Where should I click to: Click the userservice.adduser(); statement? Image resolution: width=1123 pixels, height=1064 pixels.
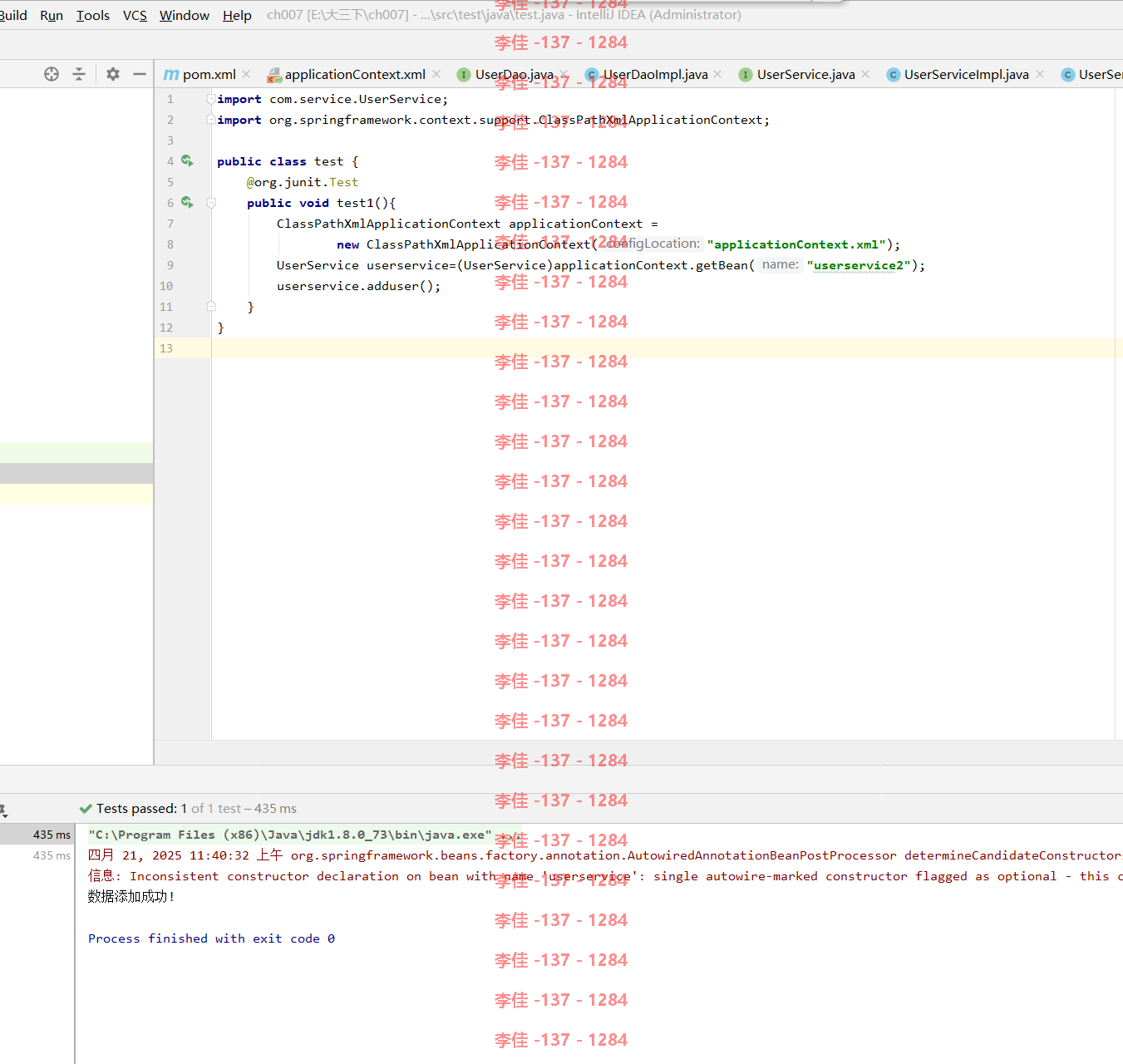pos(359,286)
